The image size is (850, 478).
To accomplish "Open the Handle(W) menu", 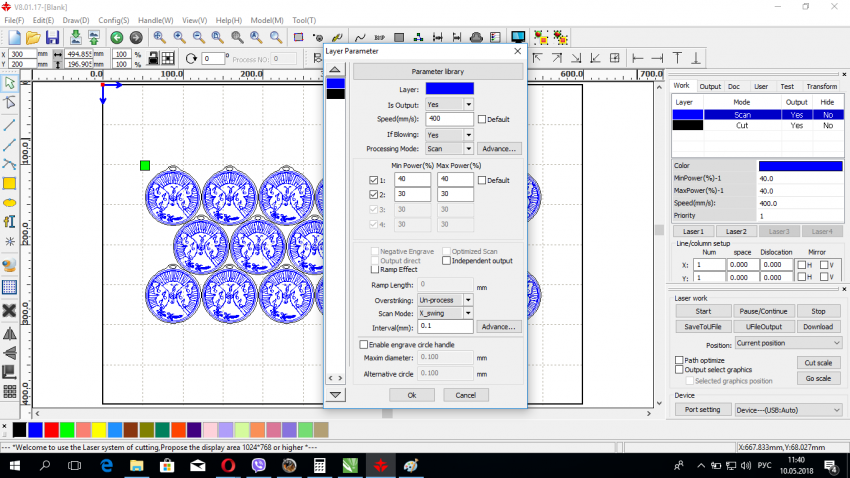I will (x=155, y=20).
